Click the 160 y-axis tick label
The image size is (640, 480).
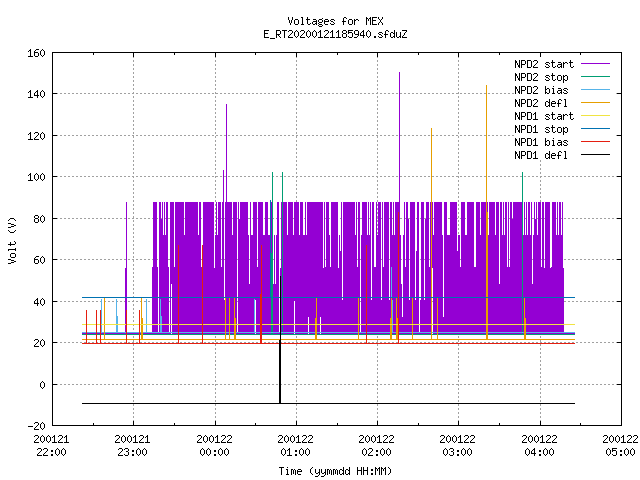click(x=36, y=53)
